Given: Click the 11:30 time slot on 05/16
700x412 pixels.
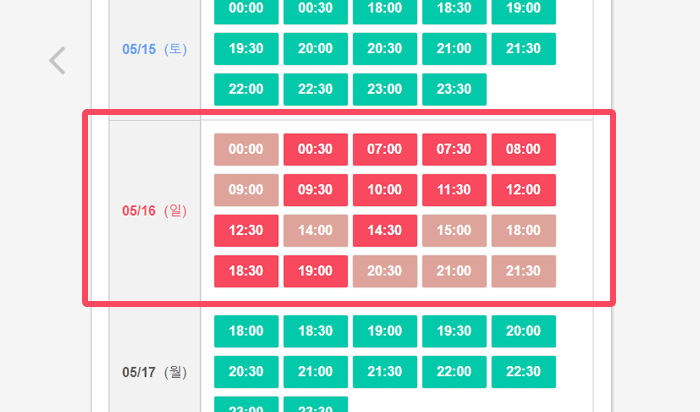Looking at the screenshot, I should [454, 190].
